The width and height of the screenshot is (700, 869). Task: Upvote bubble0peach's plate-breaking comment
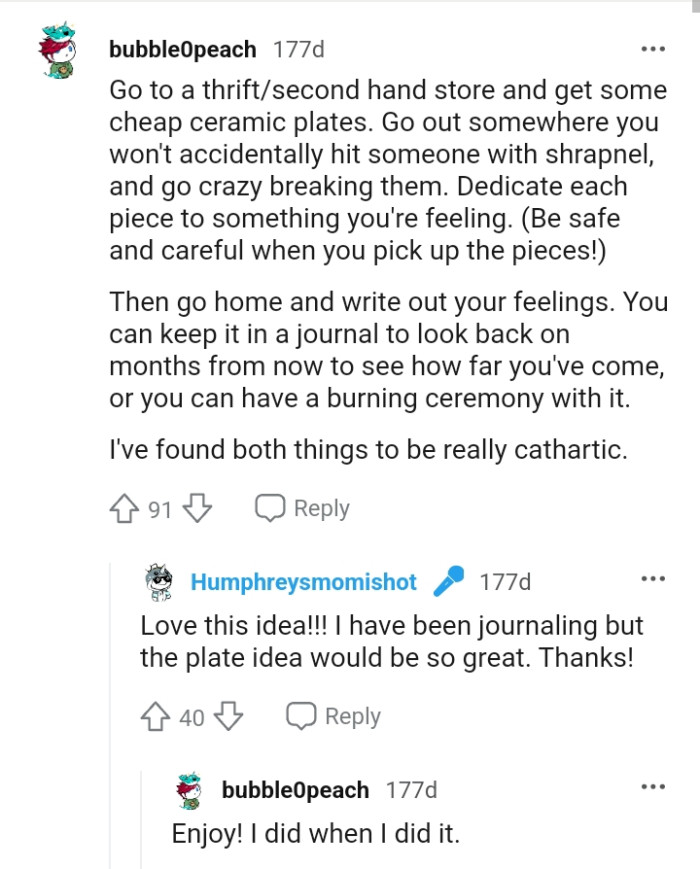pos(124,507)
